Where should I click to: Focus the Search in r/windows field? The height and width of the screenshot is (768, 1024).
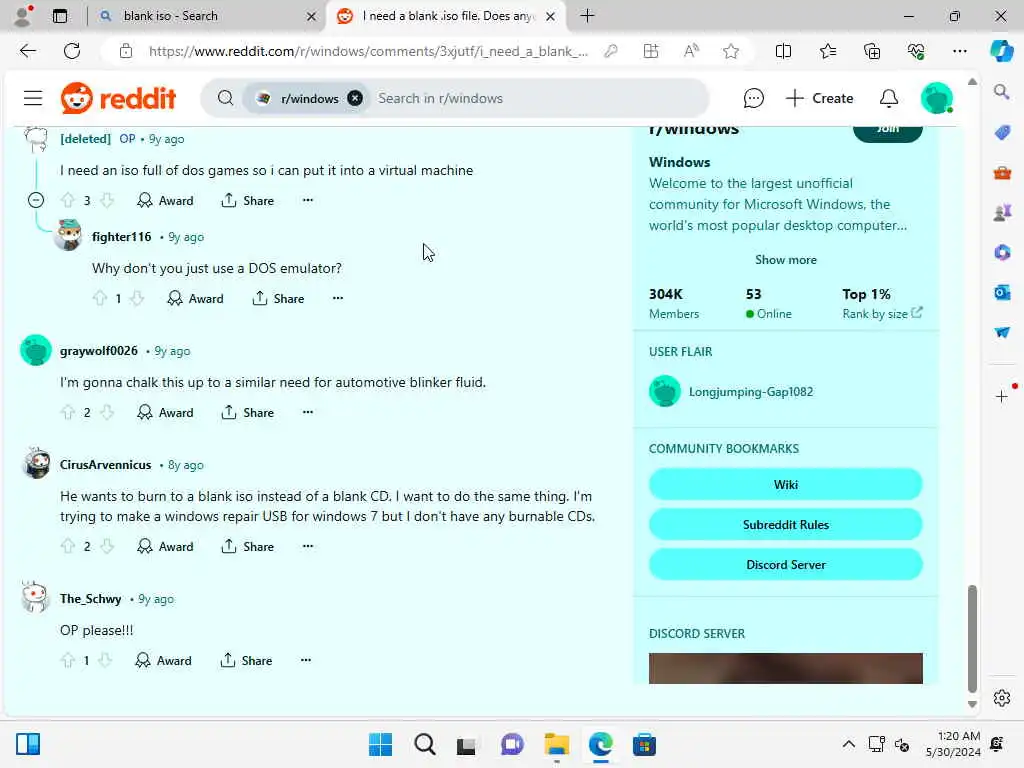click(536, 98)
